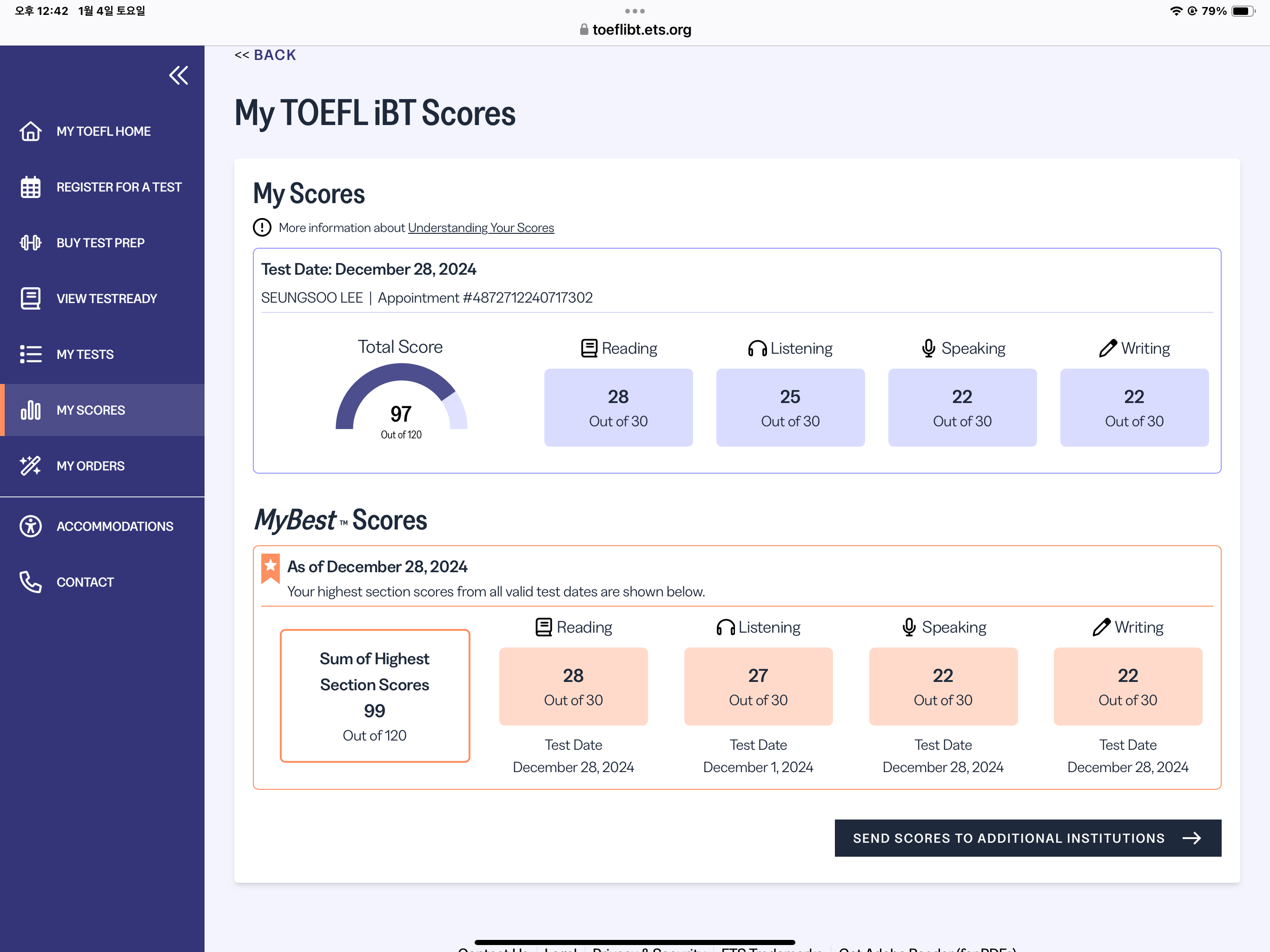Click the Reading book icon in MyBest Scores

[x=544, y=627]
